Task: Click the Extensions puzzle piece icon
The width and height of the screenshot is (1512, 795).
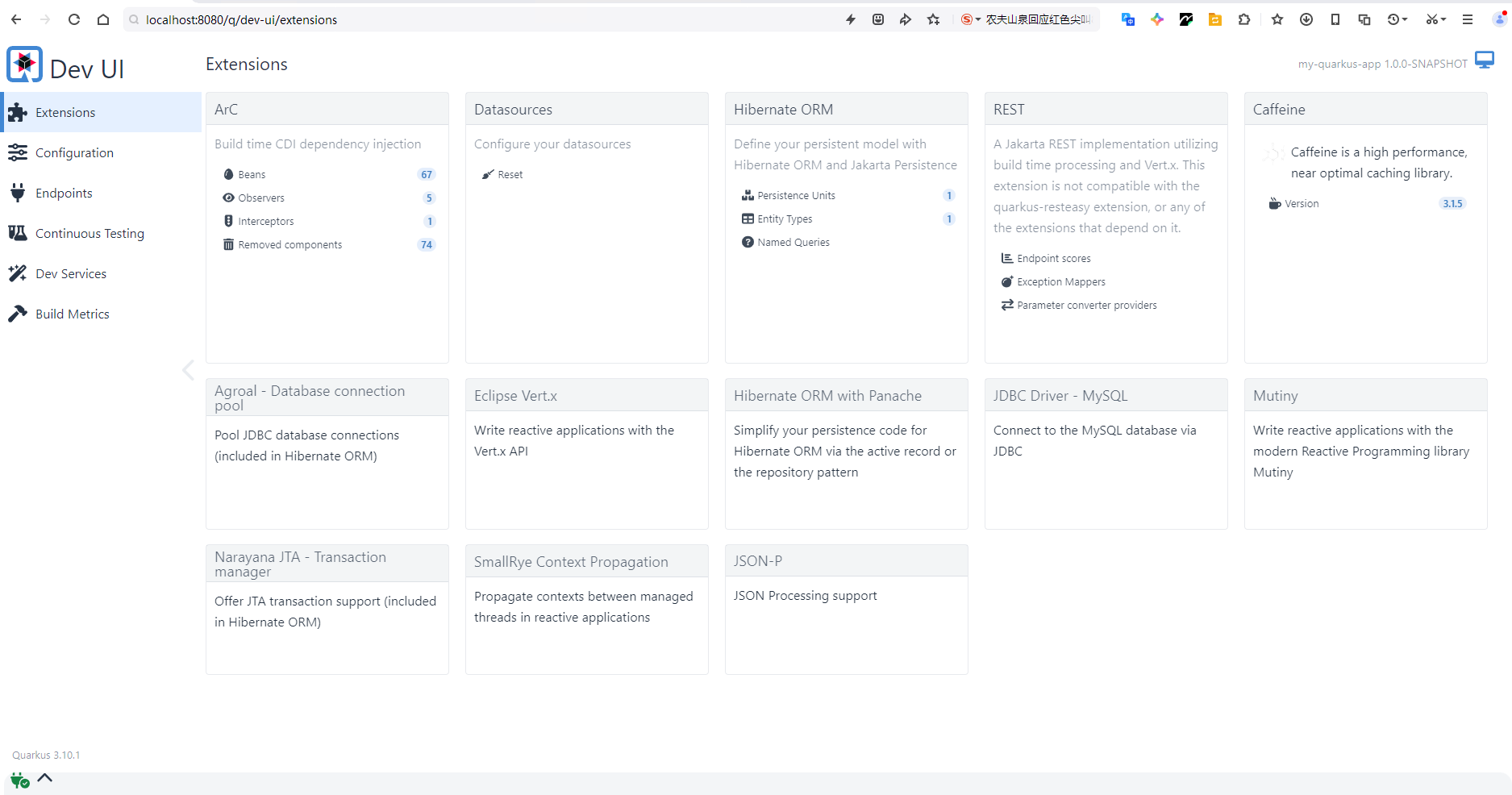Action: (18, 112)
